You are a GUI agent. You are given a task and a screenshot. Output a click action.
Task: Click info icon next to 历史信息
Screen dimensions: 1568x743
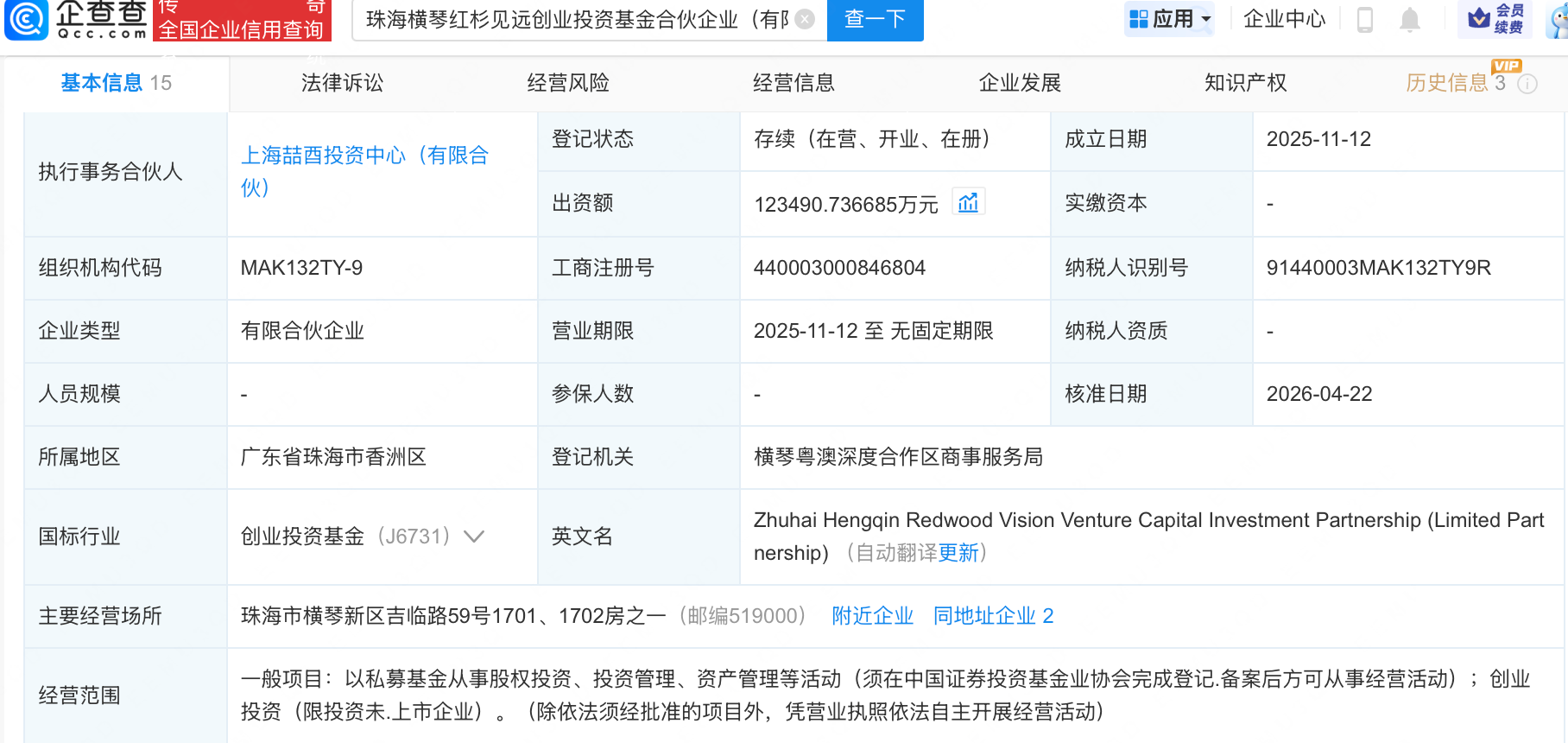[1527, 84]
